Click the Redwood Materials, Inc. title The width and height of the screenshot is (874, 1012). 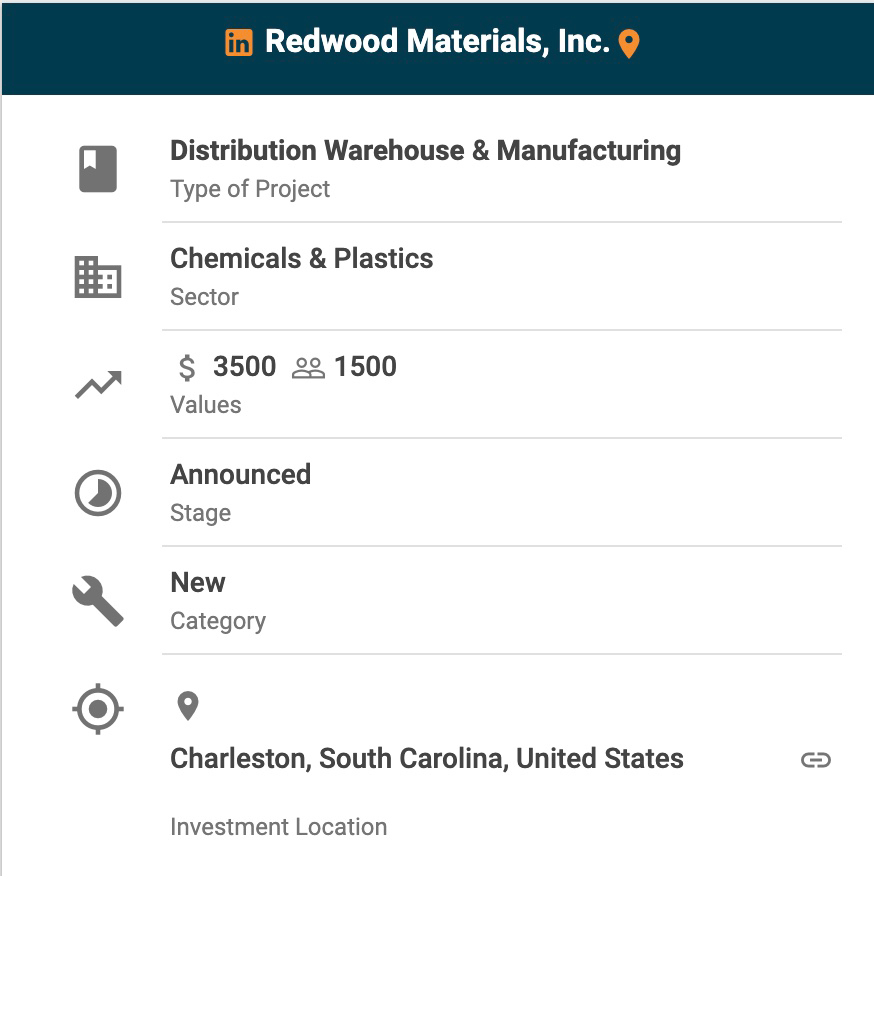437,42
